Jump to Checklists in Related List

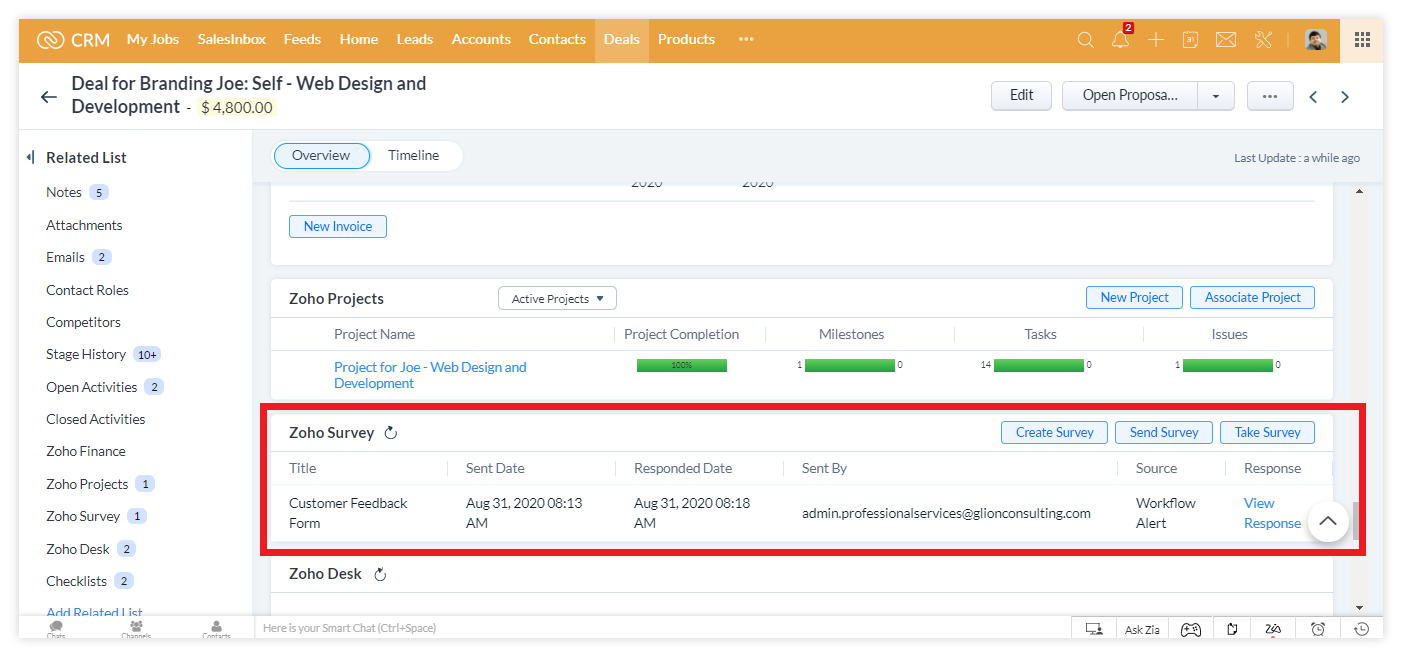pyautogui.click(x=76, y=581)
